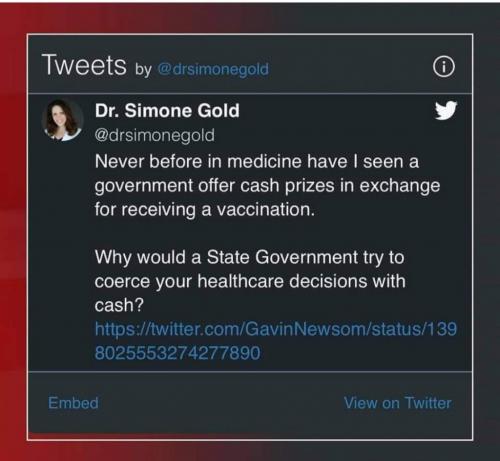Viewport: 500px width, 461px height.
Task: Click the word 'cash?' ending the tweet
Action: point(119,305)
